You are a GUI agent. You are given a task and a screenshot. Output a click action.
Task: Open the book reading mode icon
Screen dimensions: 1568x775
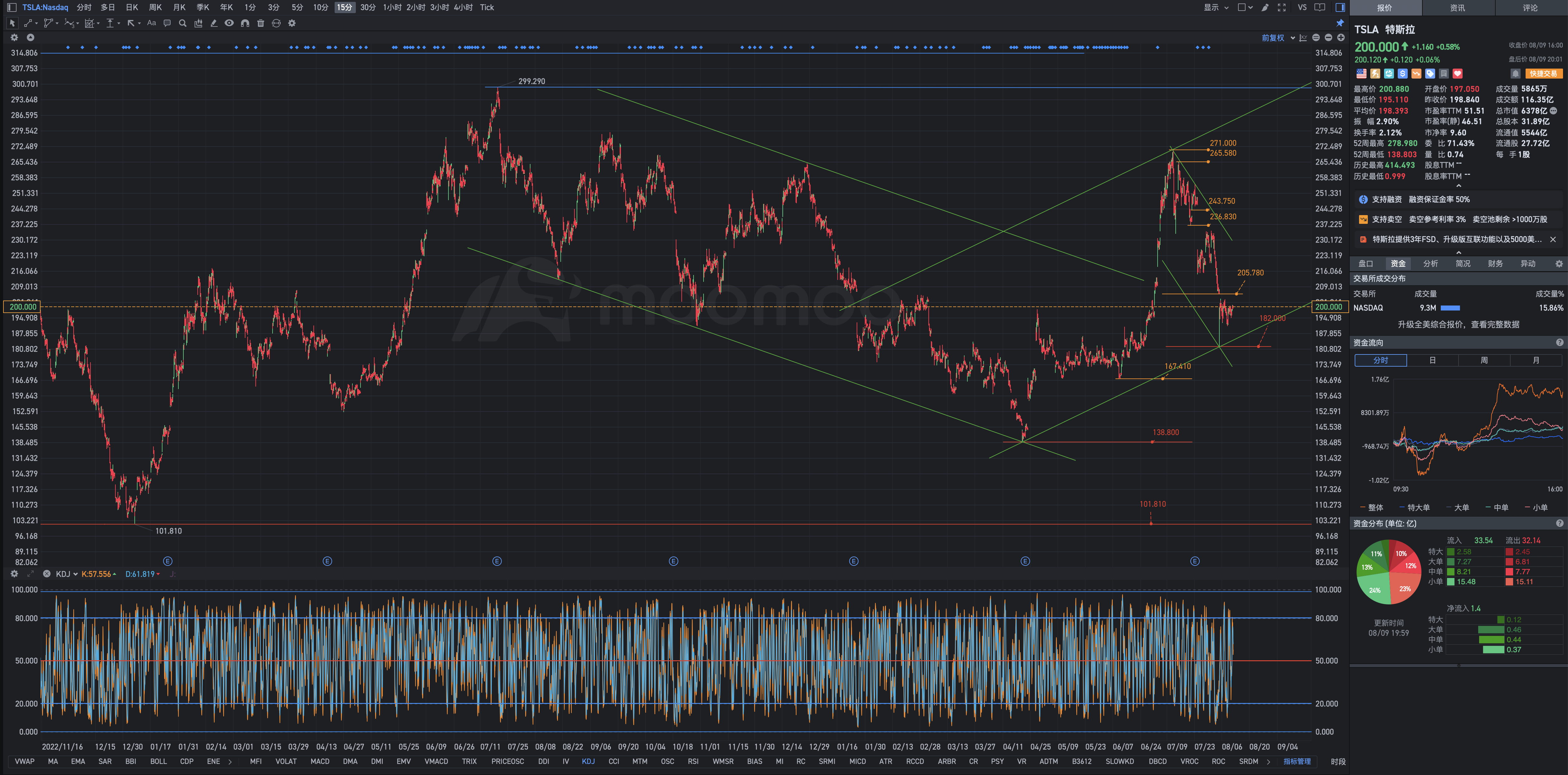pyautogui.click(x=1320, y=7)
